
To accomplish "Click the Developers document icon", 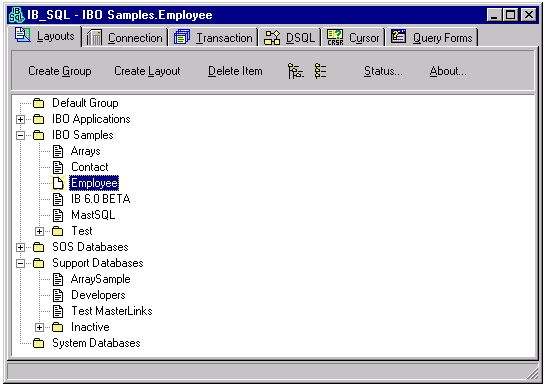I will [x=58, y=295].
